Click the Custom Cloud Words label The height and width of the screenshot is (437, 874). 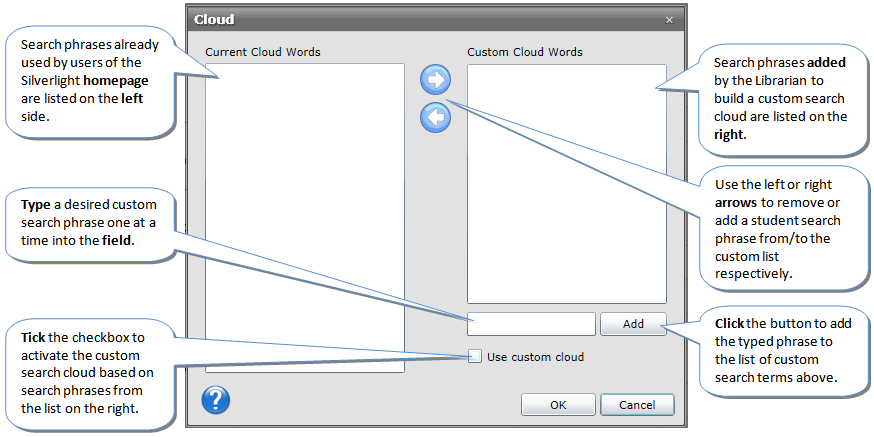click(525, 52)
